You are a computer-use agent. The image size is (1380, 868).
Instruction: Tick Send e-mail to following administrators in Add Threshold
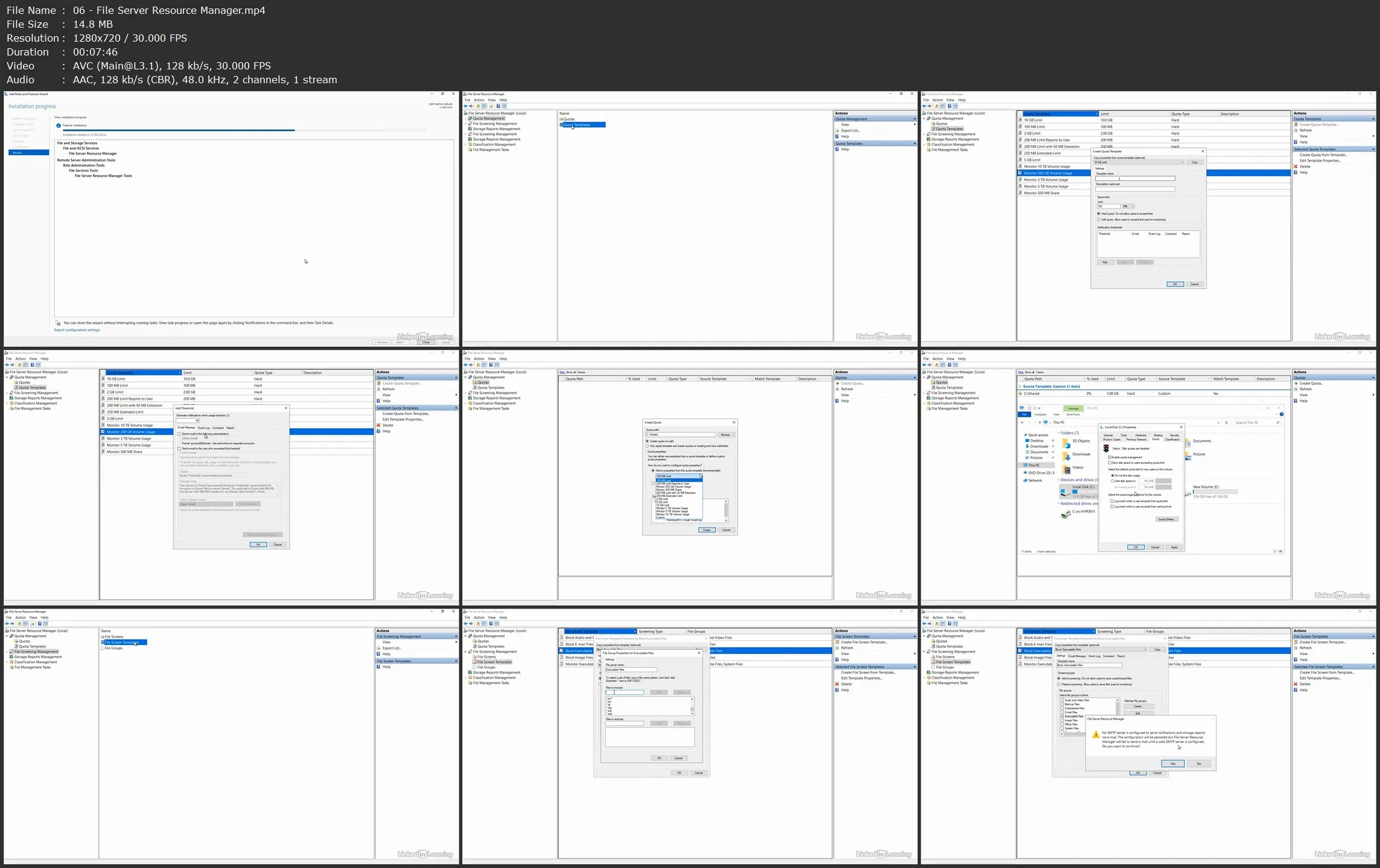tap(179, 434)
